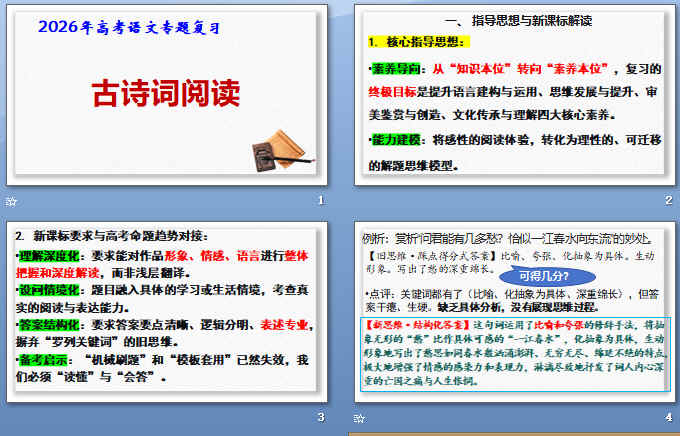Click the green '理解深度化' label on slide 3
This screenshot has width=680, height=436.
pos(47,255)
